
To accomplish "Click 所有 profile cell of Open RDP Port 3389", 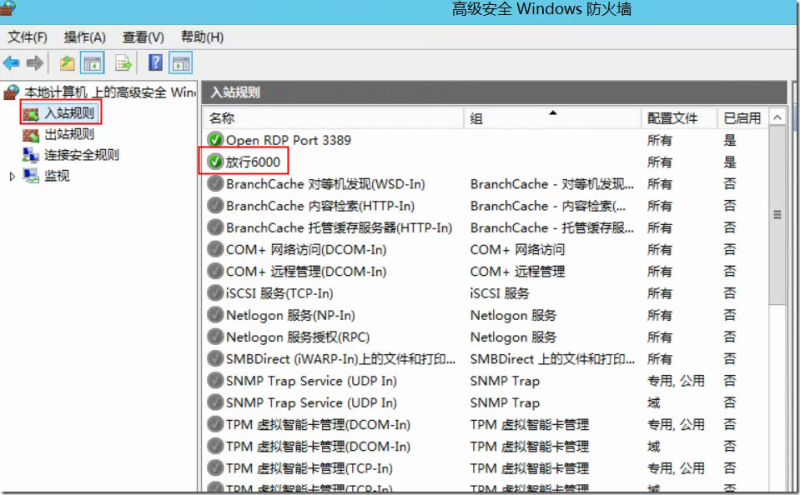I will [x=660, y=140].
